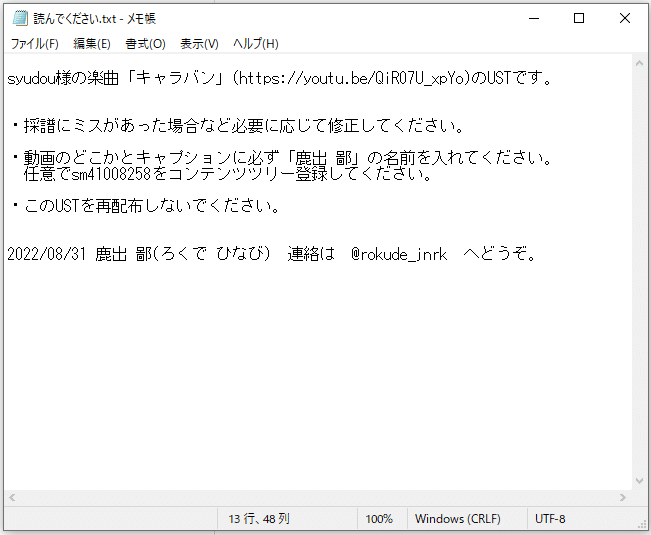This screenshot has width=651, height=535.
Task: Click horizontal scrollbar left arrow
Action: (x=12, y=497)
